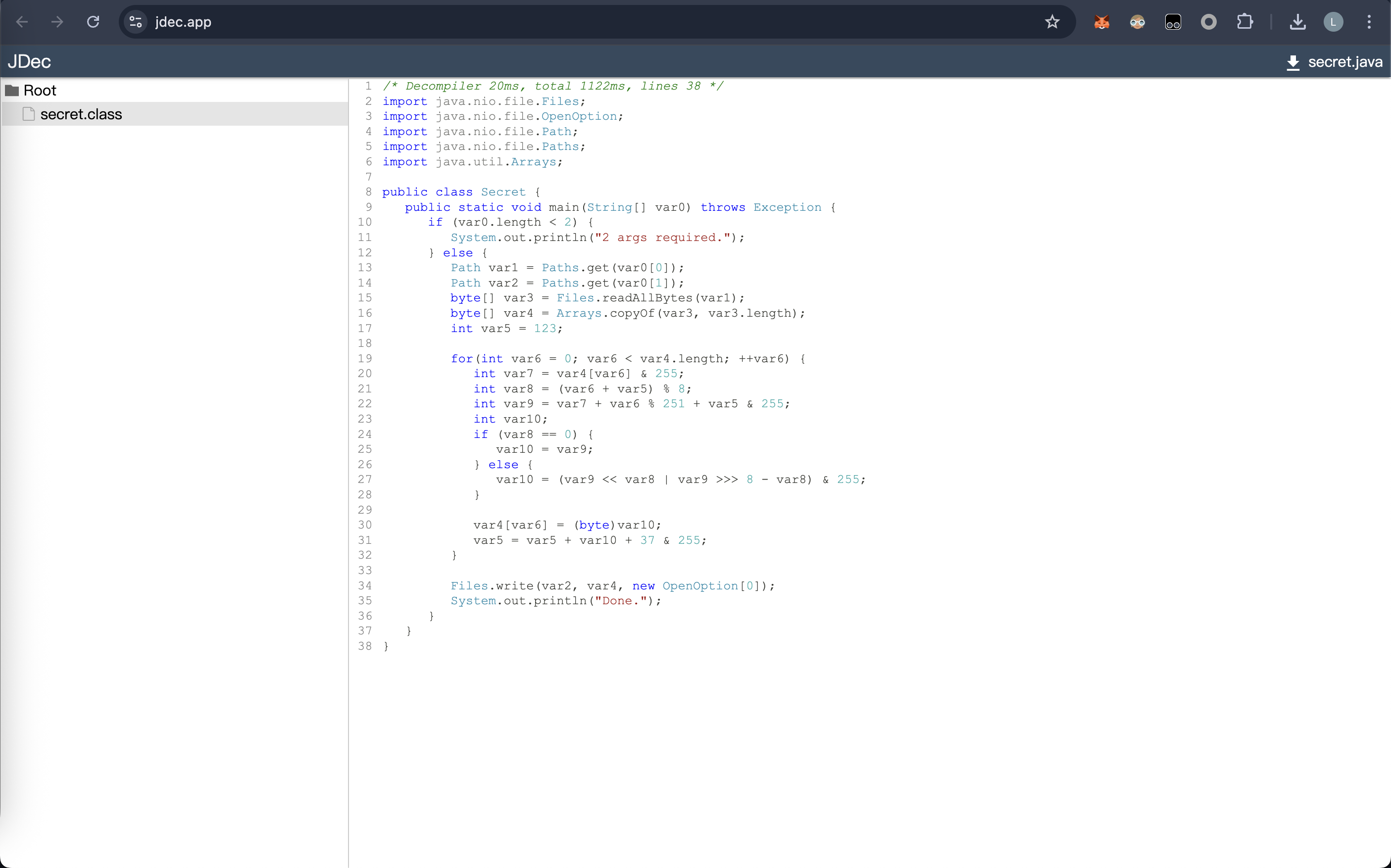Open site information icon in address bar

coord(136,22)
